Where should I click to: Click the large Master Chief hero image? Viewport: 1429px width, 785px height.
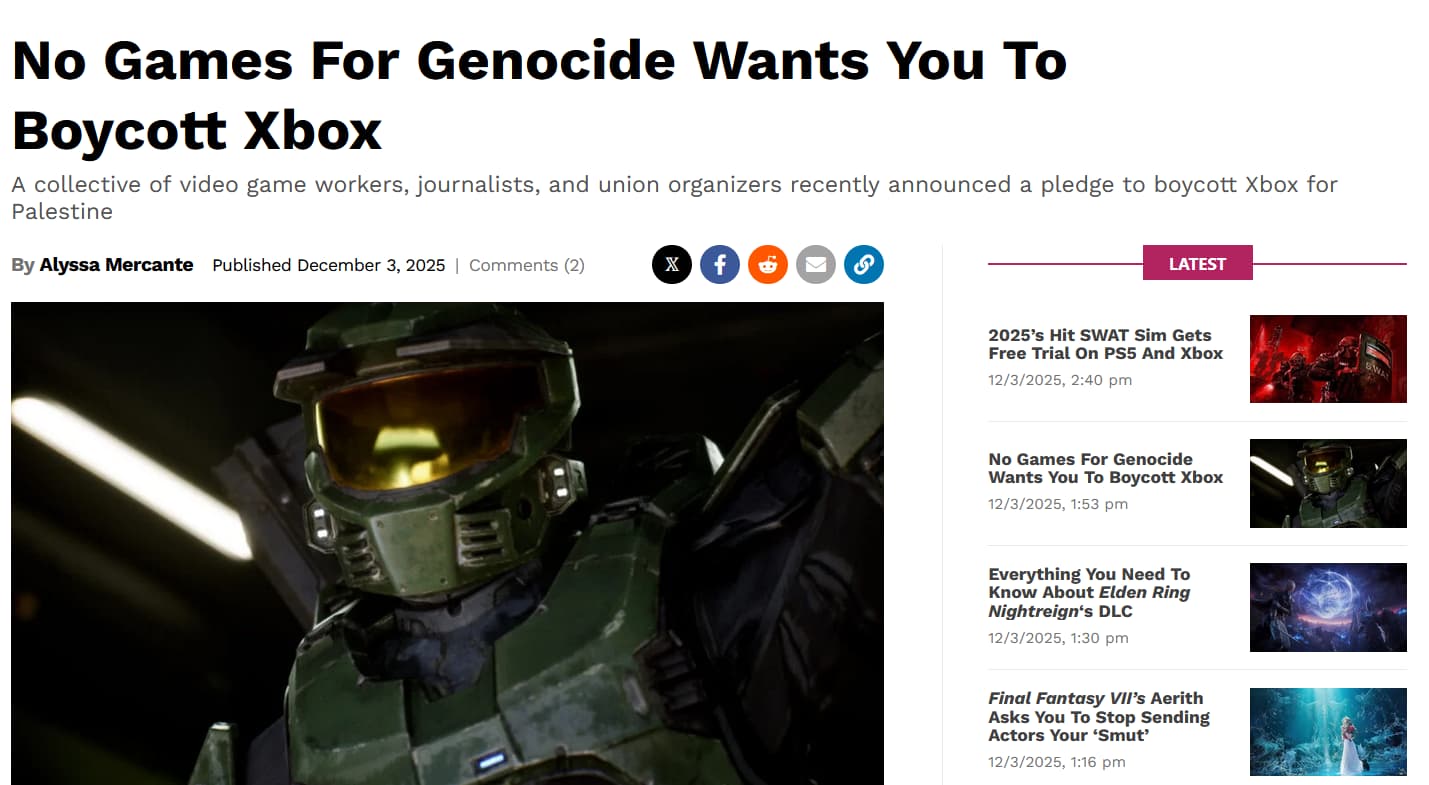click(447, 543)
